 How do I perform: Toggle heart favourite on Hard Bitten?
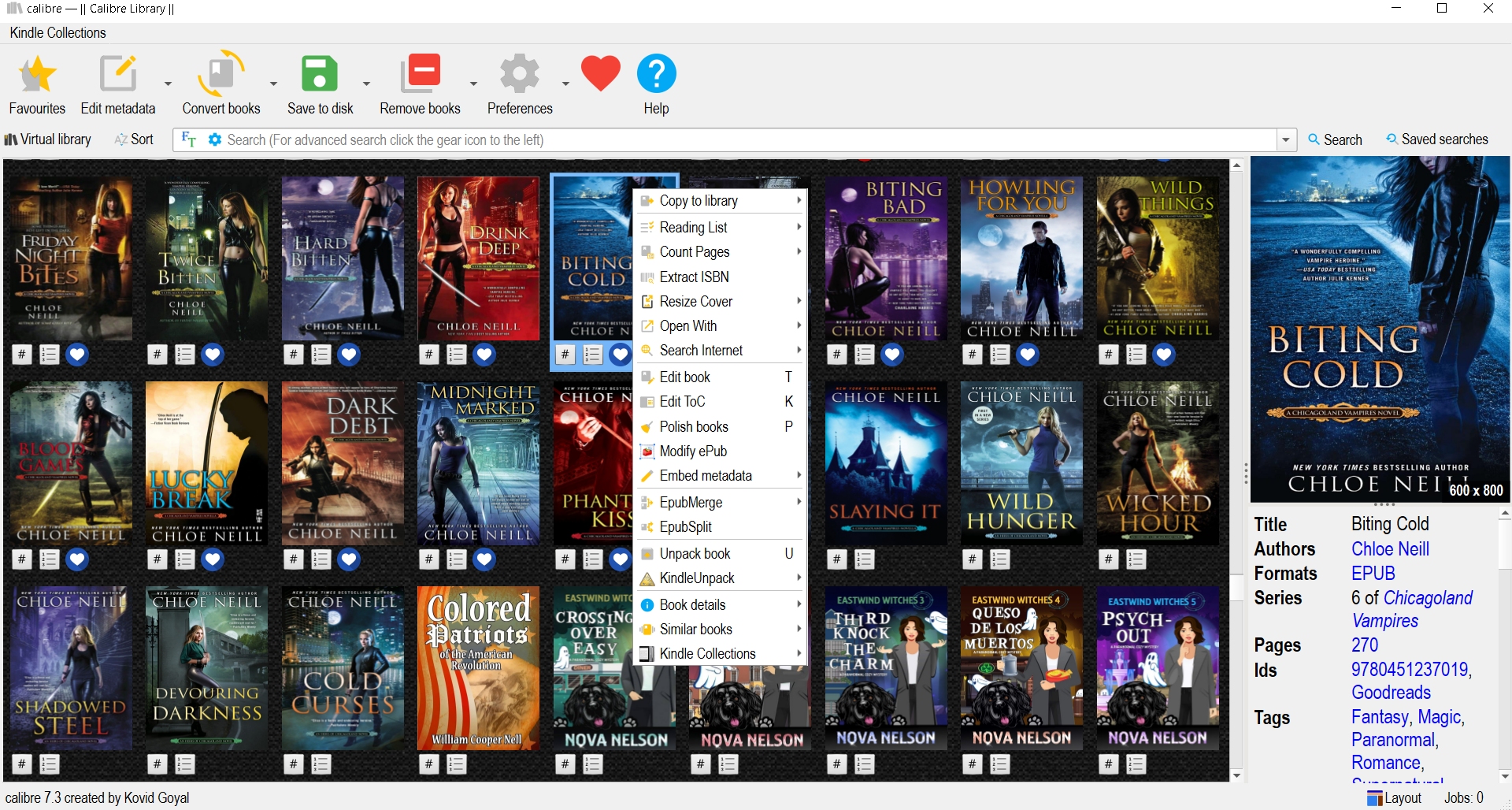pyautogui.click(x=349, y=355)
